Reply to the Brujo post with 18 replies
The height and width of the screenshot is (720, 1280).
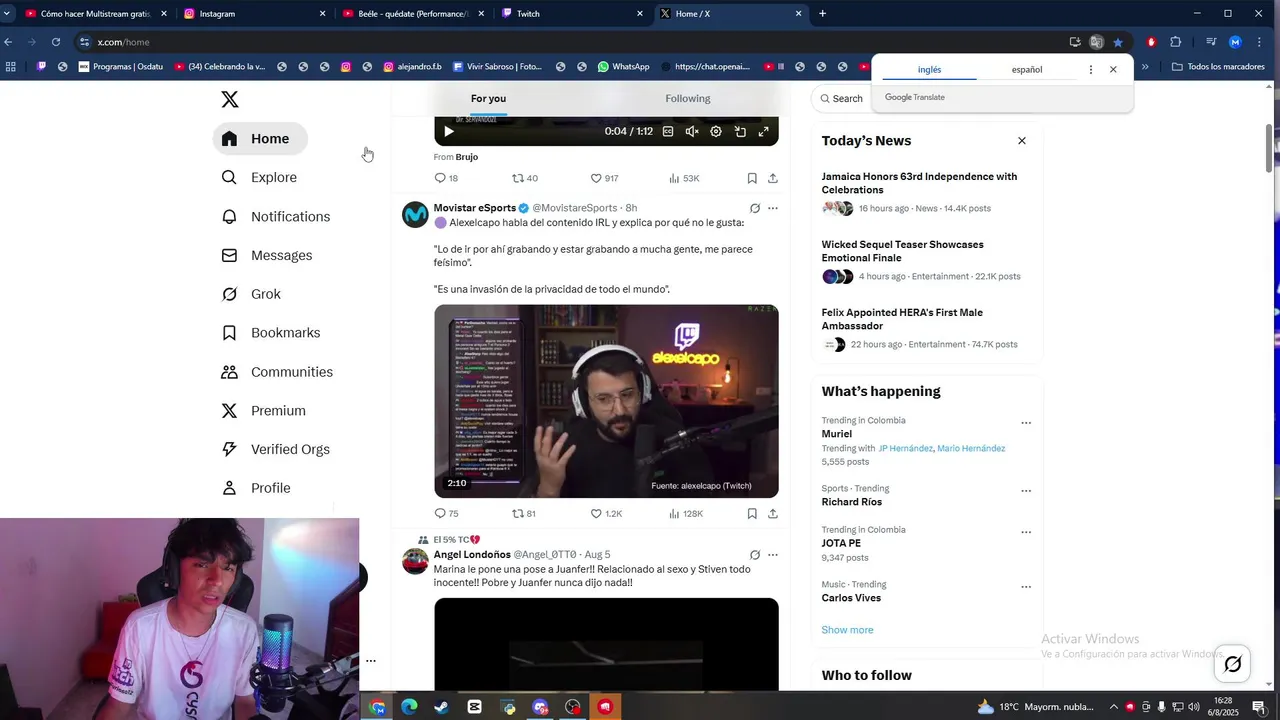(x=446, y=178)
